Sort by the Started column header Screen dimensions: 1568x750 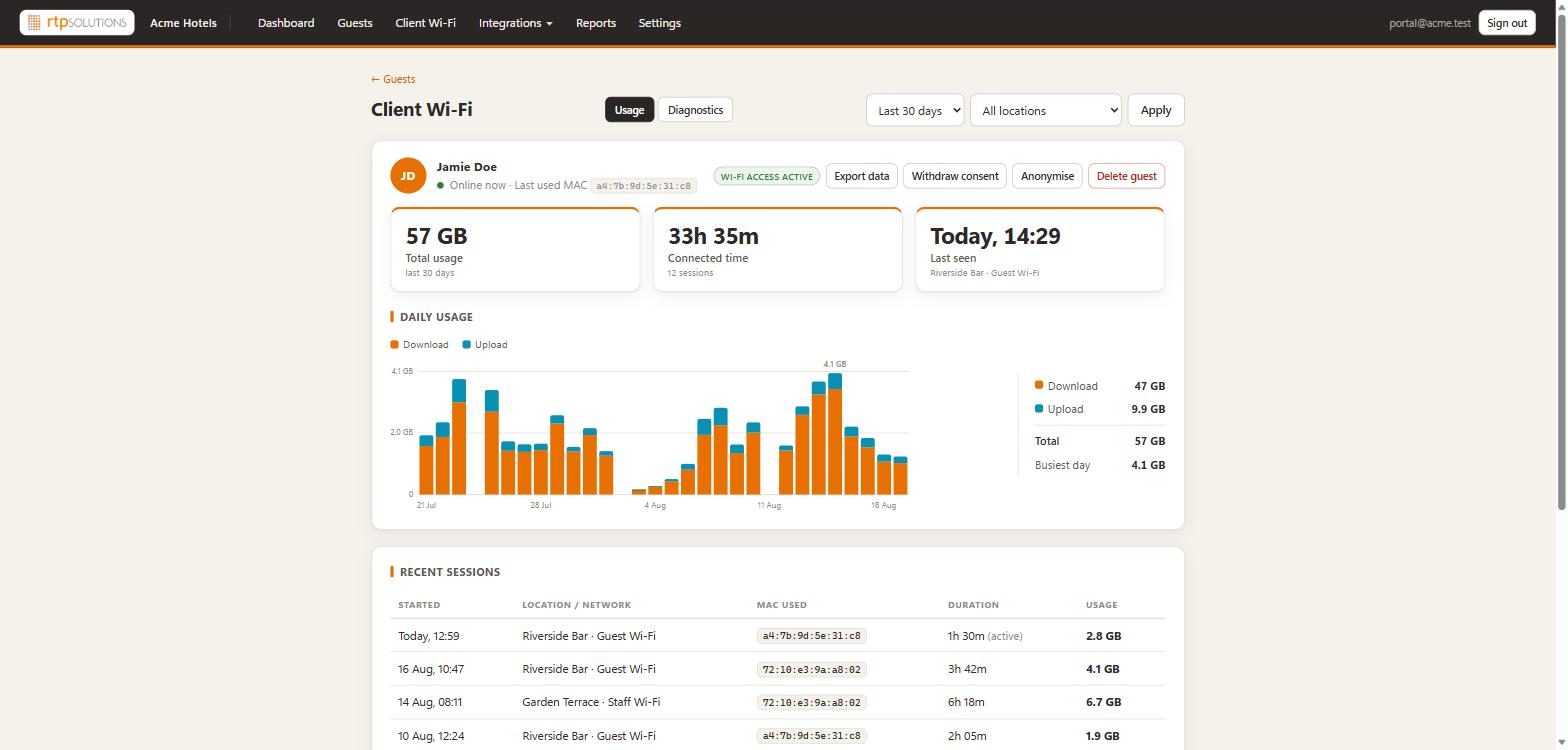(419, 605)
